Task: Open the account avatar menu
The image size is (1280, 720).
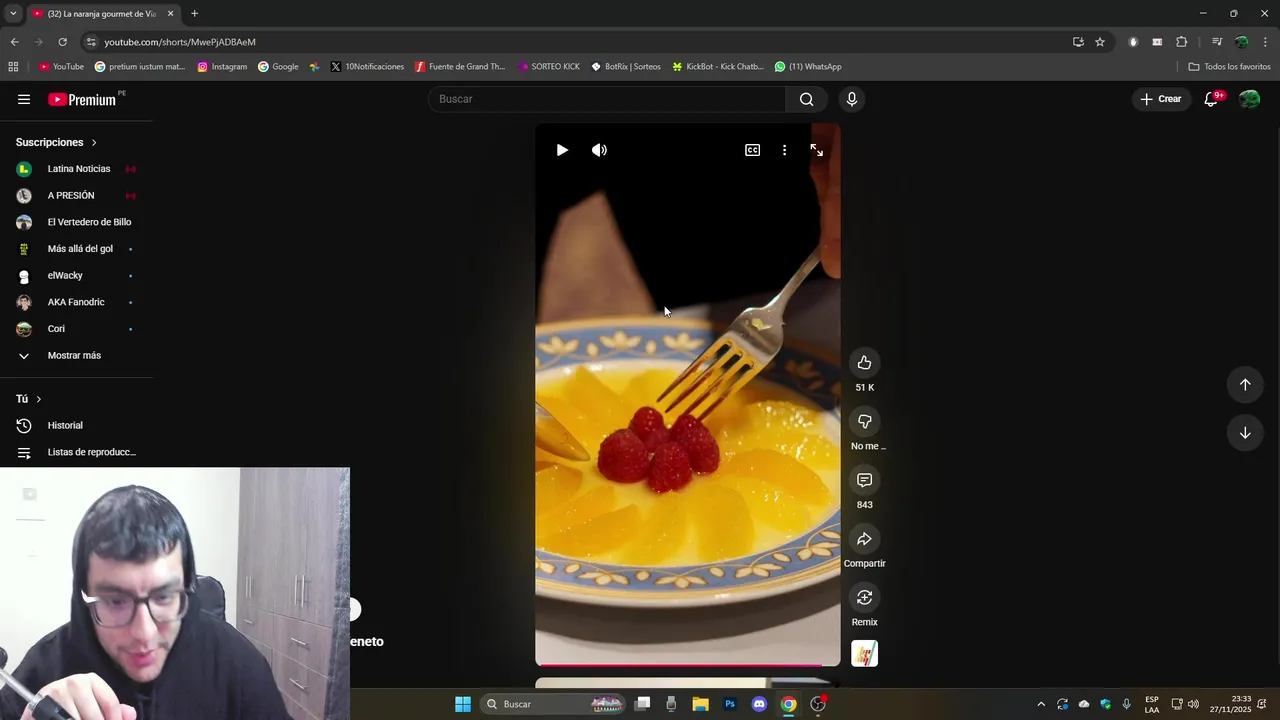Action: [1249, 99]
